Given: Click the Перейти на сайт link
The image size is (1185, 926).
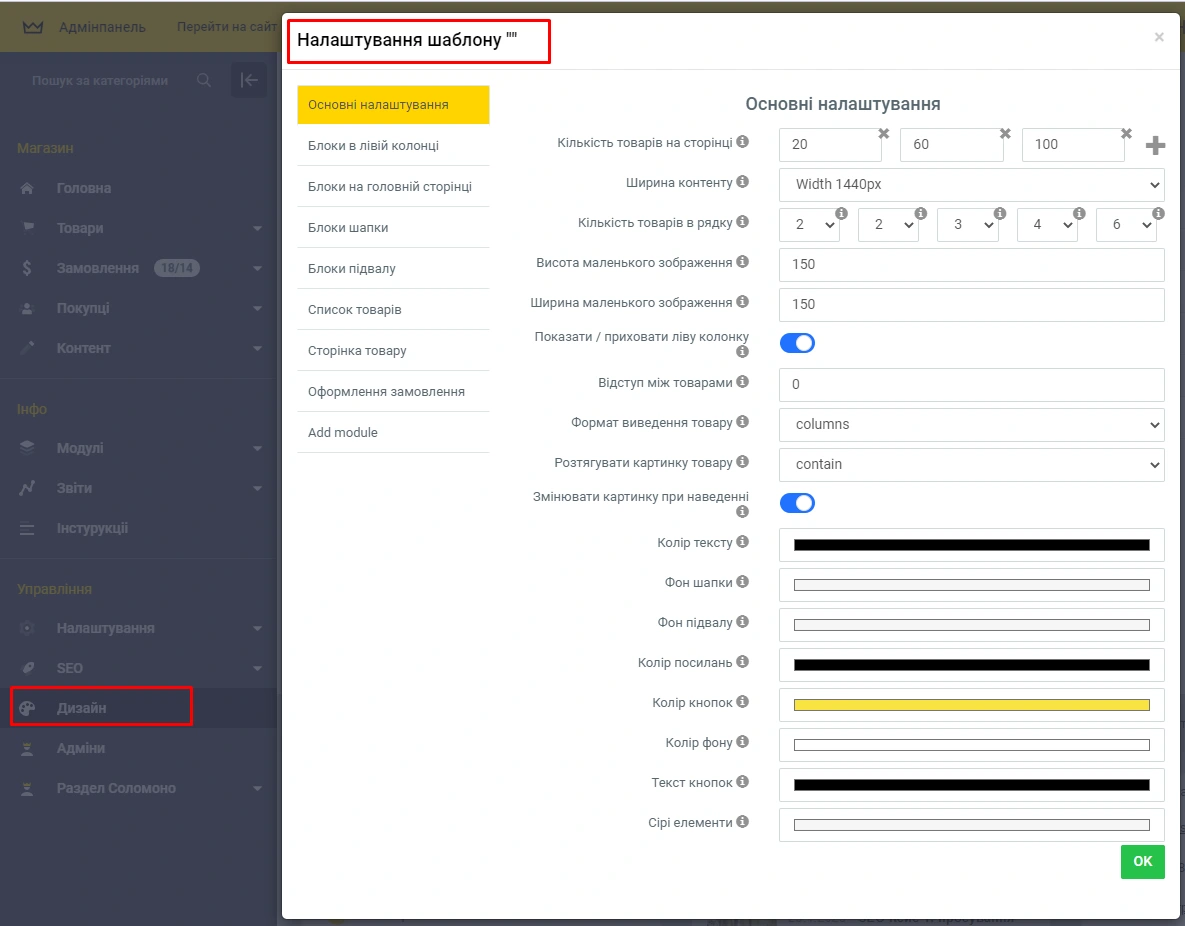Looking at the screenshot, I should (x=226, y=27).
